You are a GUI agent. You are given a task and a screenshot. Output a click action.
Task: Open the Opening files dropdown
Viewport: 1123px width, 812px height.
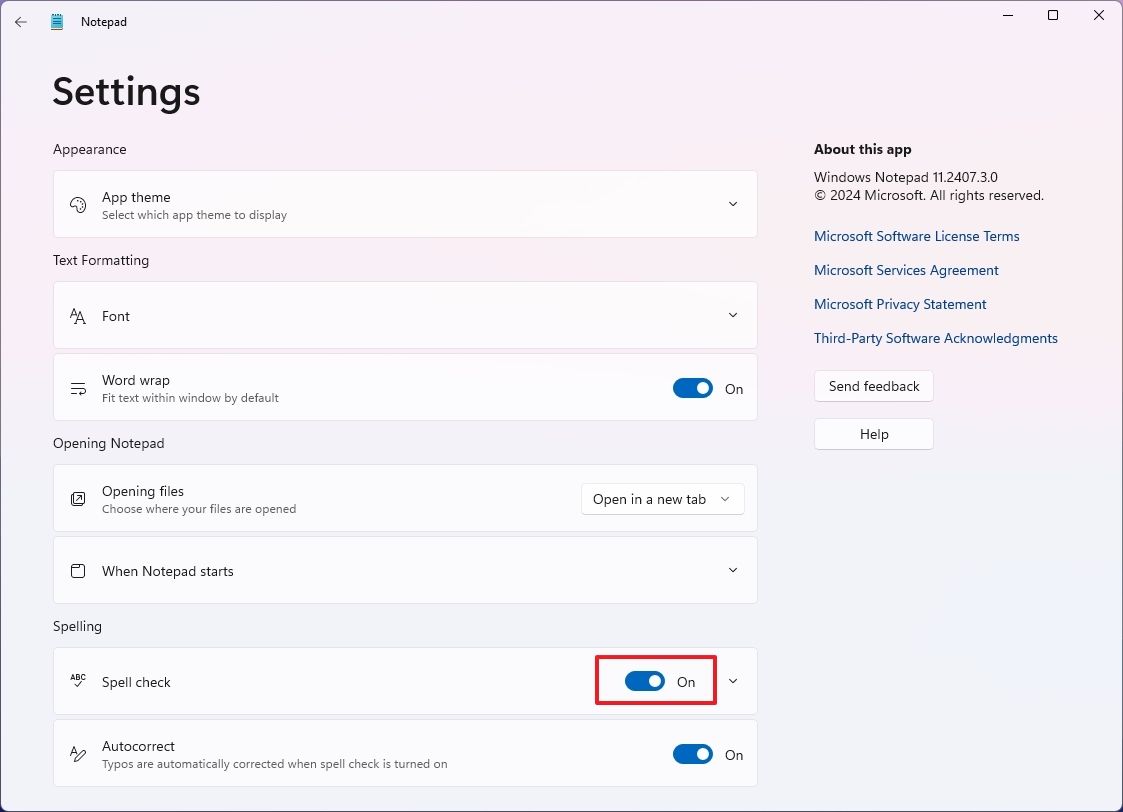click(x=662, y=498)
